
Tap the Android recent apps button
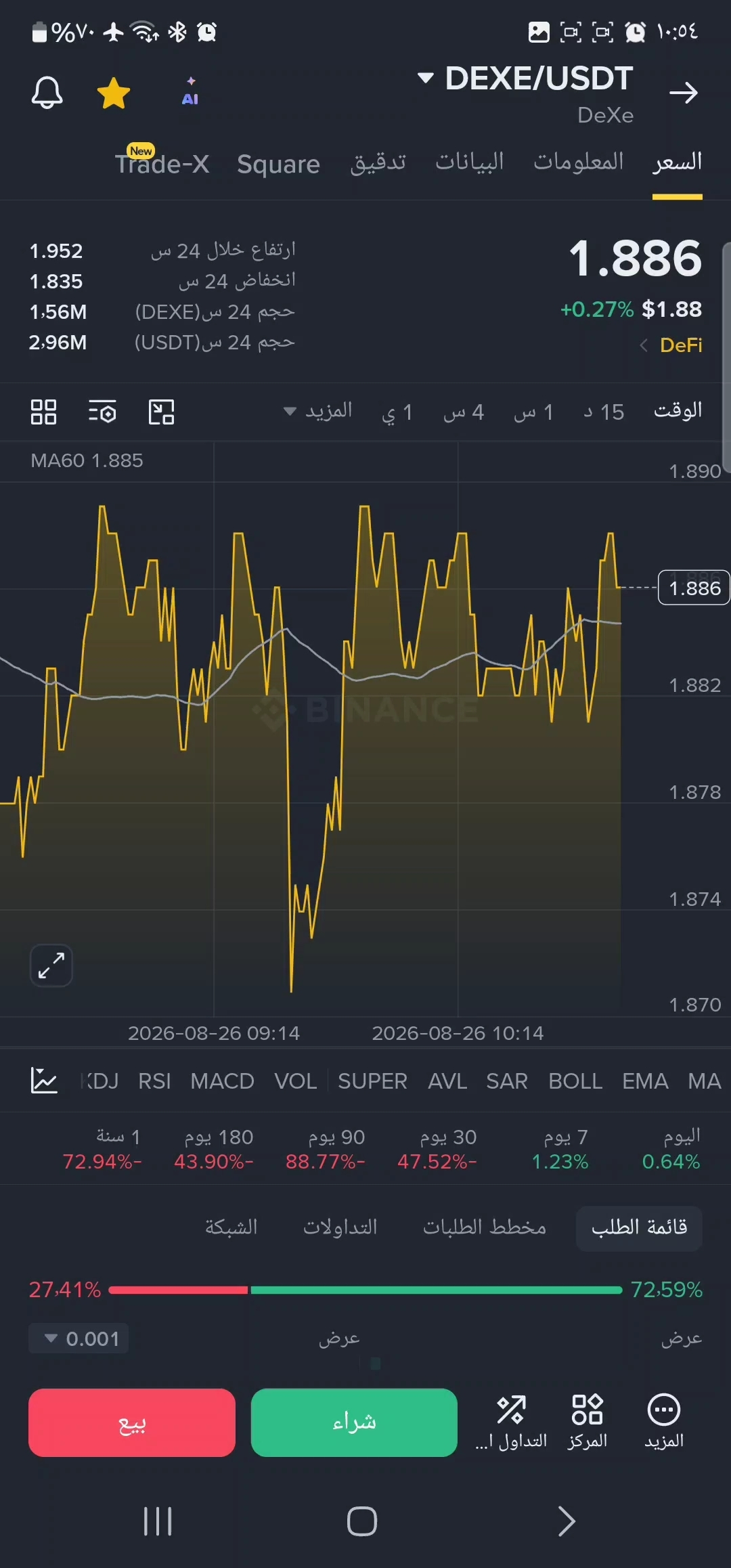point(158,1522)
